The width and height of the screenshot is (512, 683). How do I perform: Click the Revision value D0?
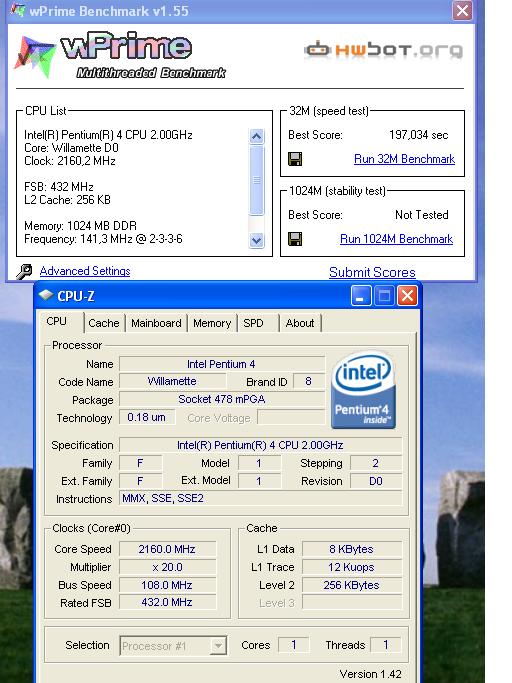pyautogui.click(x=376, y=481)
